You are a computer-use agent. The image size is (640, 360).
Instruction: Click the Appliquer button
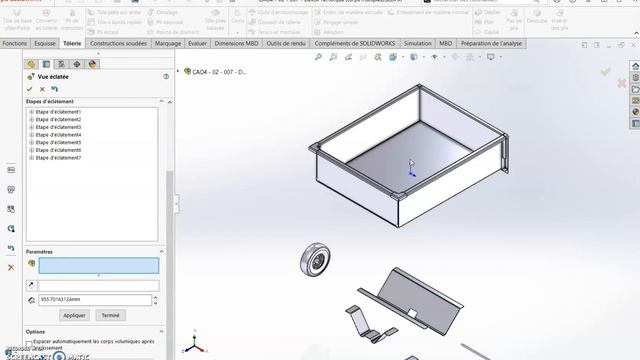click(74, 315)
